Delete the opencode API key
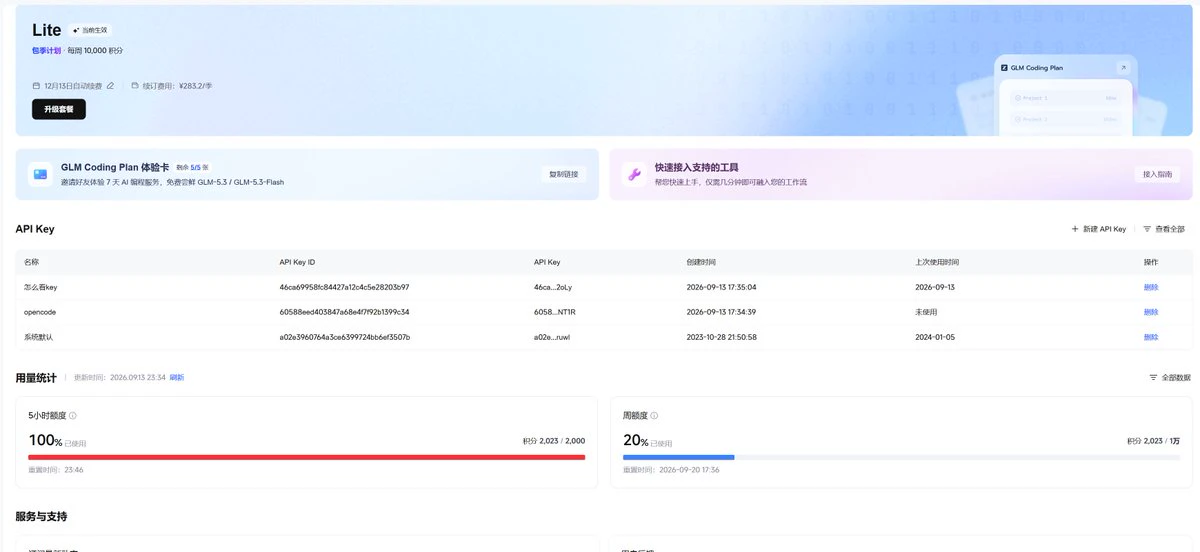The width and height of the screenshot is (1200, 552). pyautogui.click(x=1151, y=312)
